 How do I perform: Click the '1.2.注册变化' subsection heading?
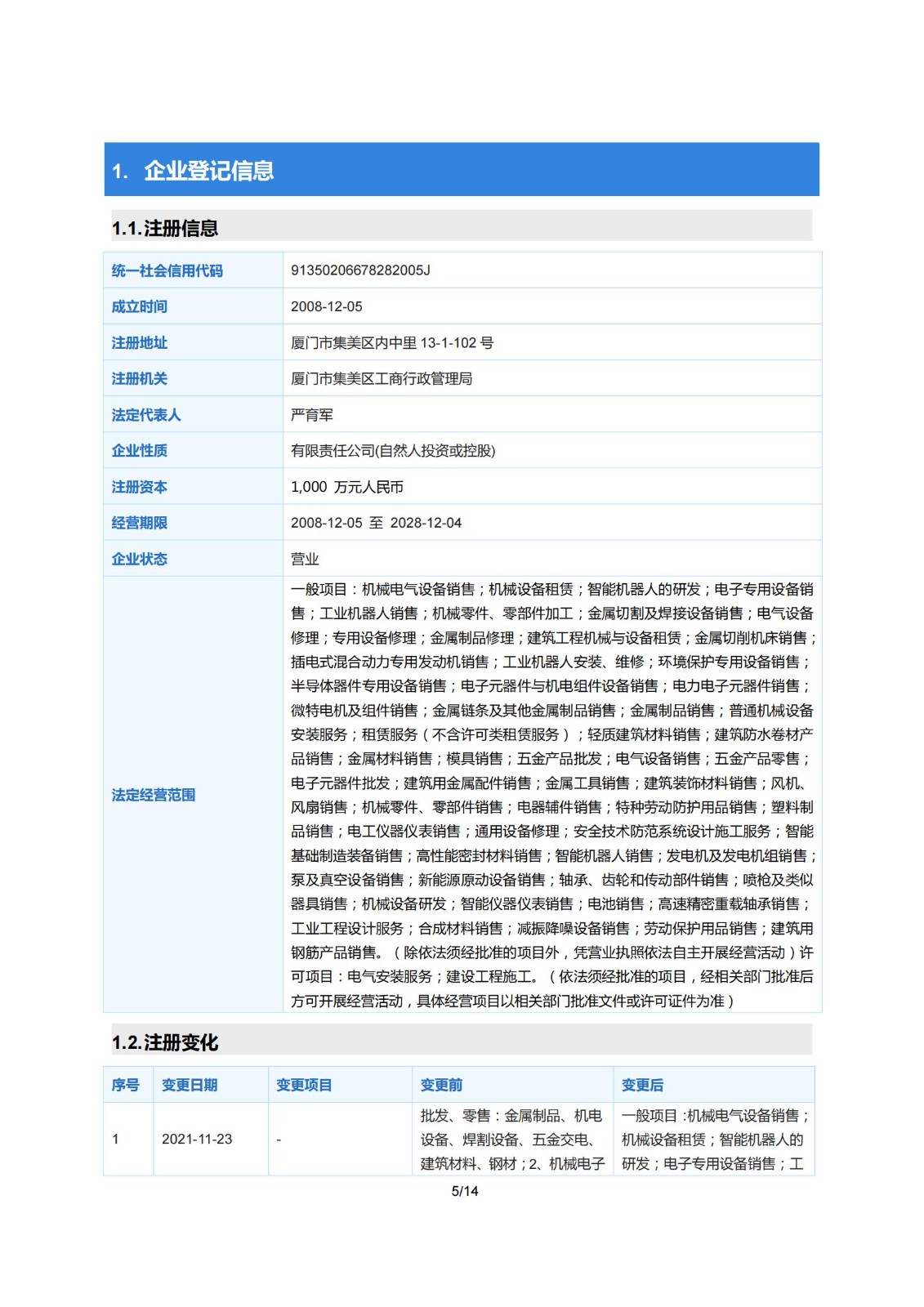point(165,1042)
